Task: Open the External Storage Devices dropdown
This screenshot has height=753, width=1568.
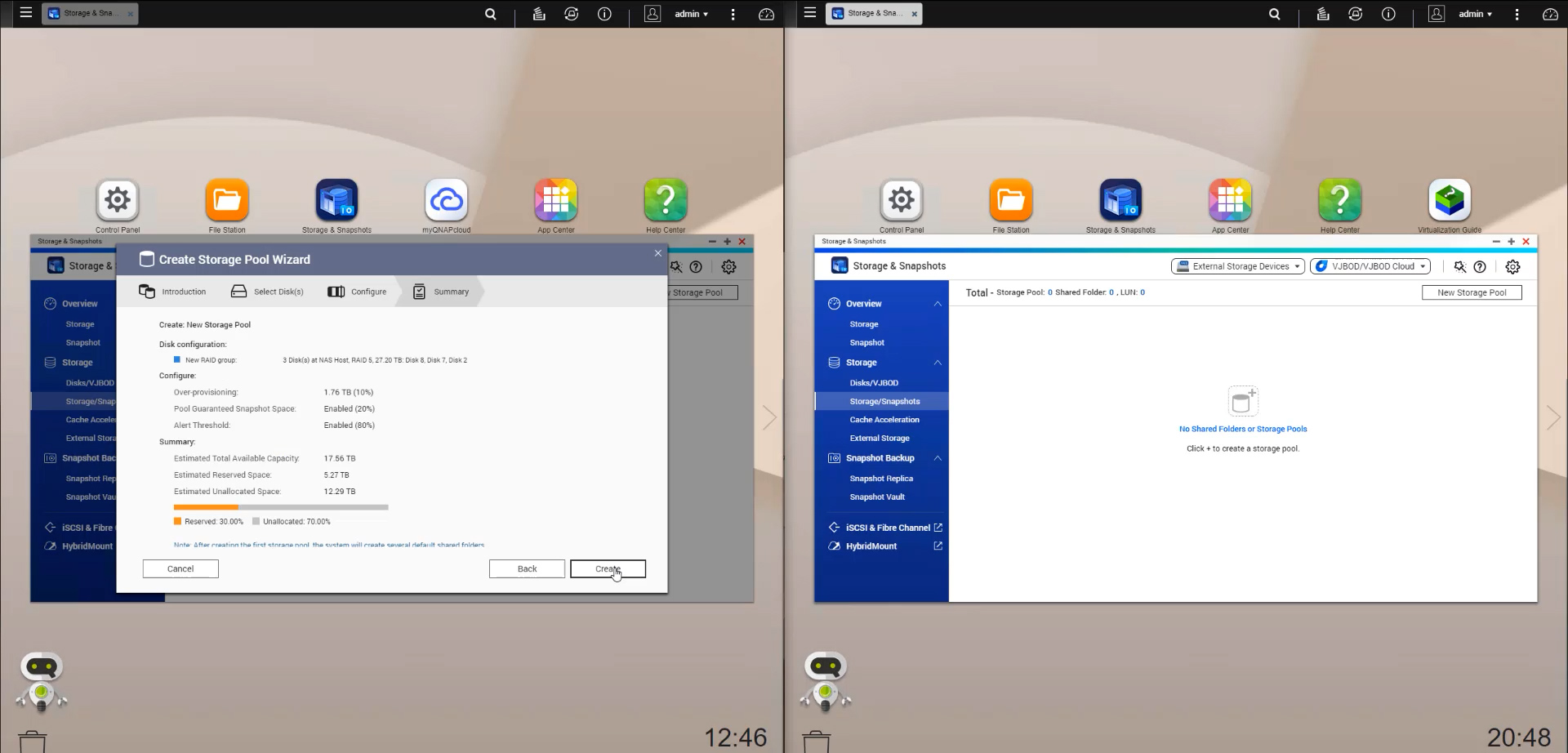Action: [1238, 266]
